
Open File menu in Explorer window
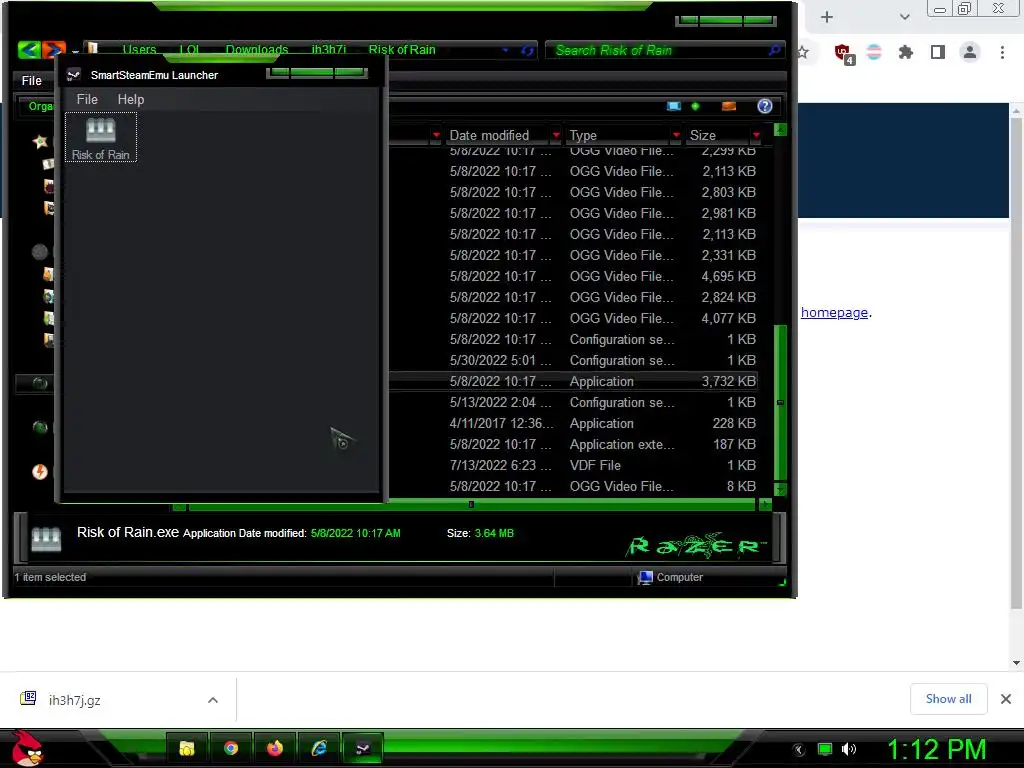tap(31, 80)
